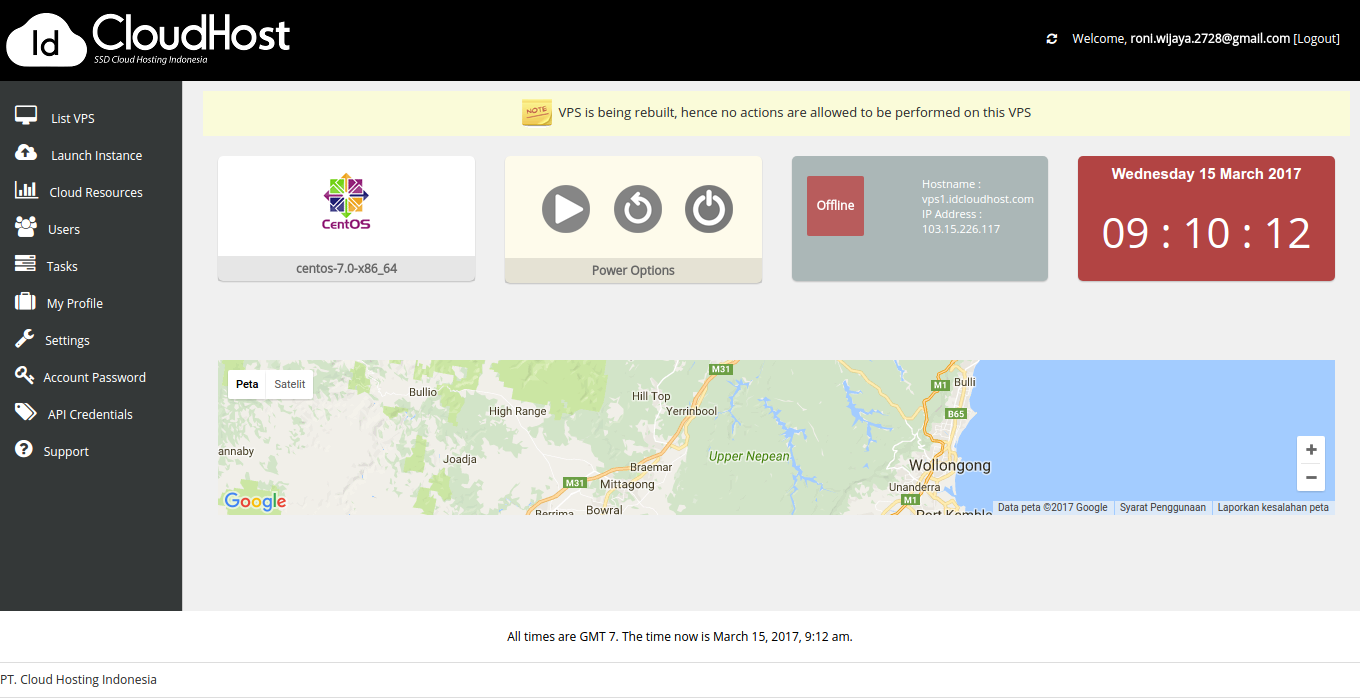Open the Syarat Penggunaan link

pyautogui.click(x=1162, y=507)
